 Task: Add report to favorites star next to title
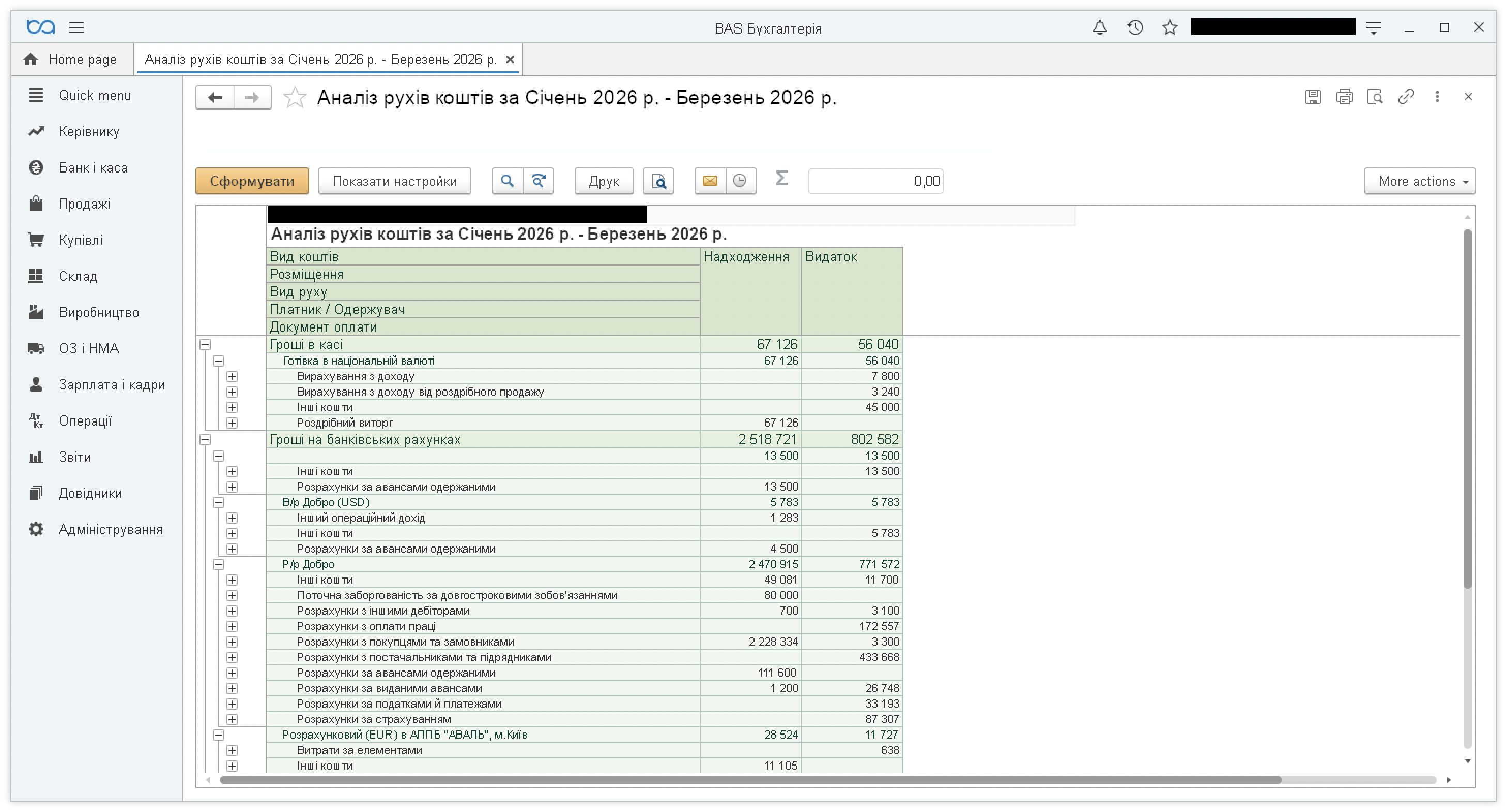[x=295, y=98]
